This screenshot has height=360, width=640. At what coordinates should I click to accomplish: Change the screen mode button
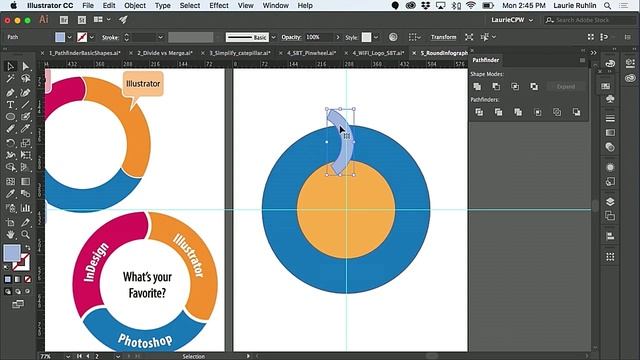click(18, 304)
